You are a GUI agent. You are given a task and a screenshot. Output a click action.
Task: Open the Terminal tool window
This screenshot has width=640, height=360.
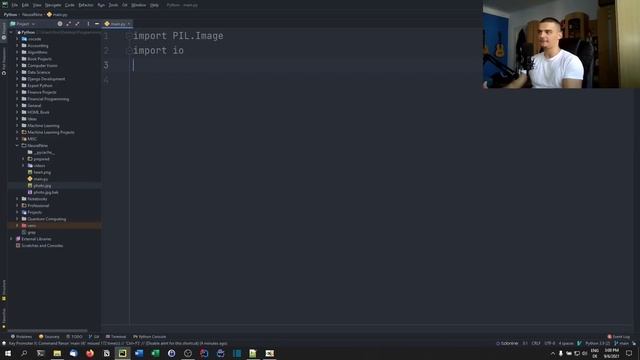[116, 337]
